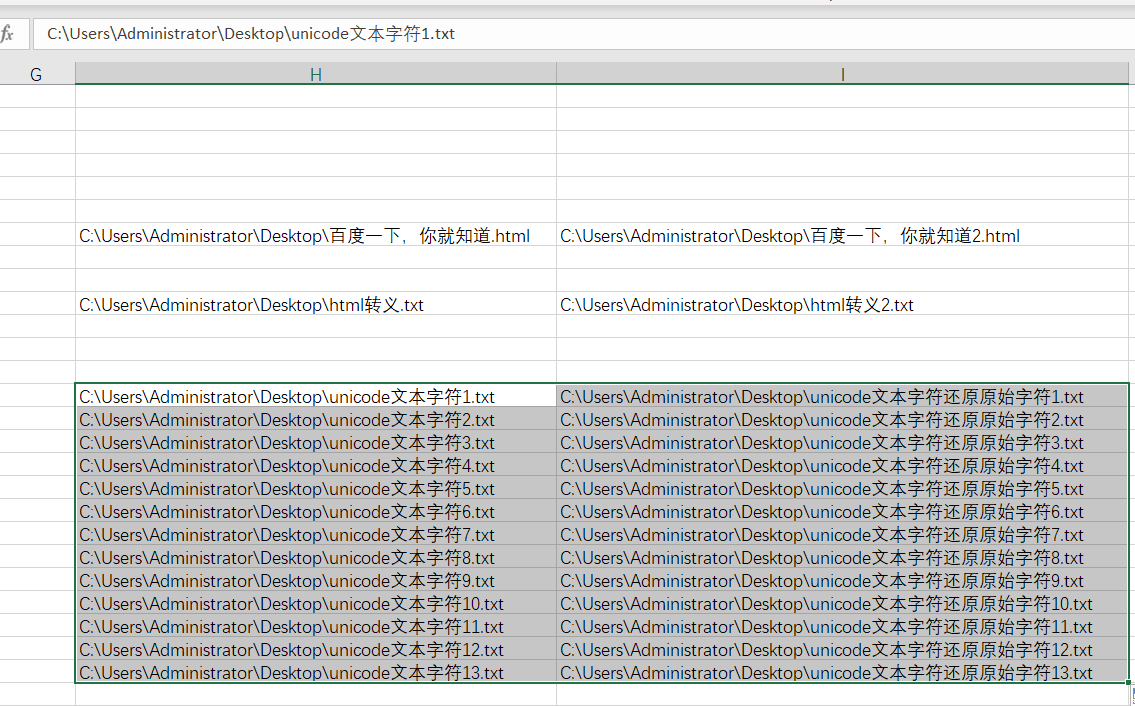Select cell unicode文本字符还原原始字符1.txt
The width and height of the screenshot is (1135, 706).
(842, 395)
